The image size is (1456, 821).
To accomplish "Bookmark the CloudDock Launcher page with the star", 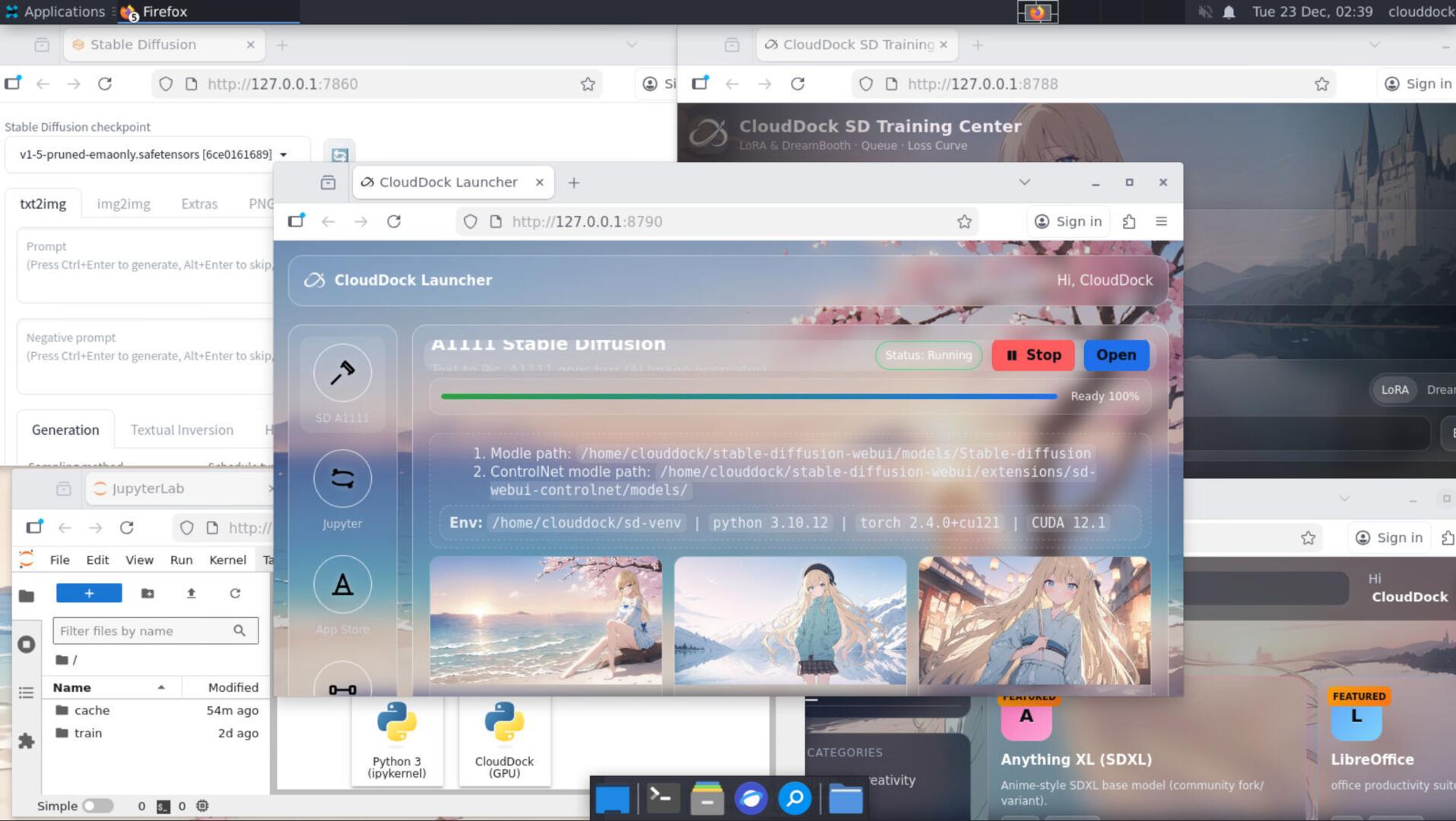I will tap(964, 221).
